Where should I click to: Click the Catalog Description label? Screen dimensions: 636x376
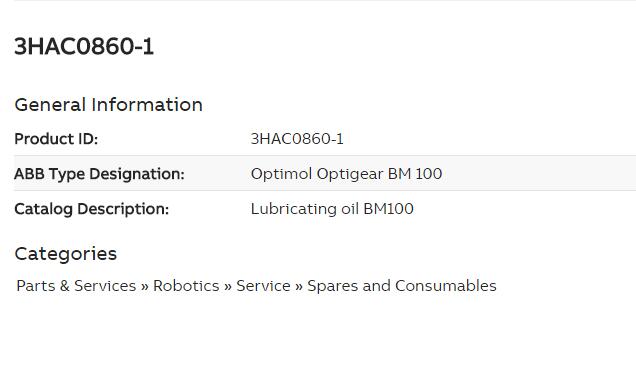pos(92,209)
